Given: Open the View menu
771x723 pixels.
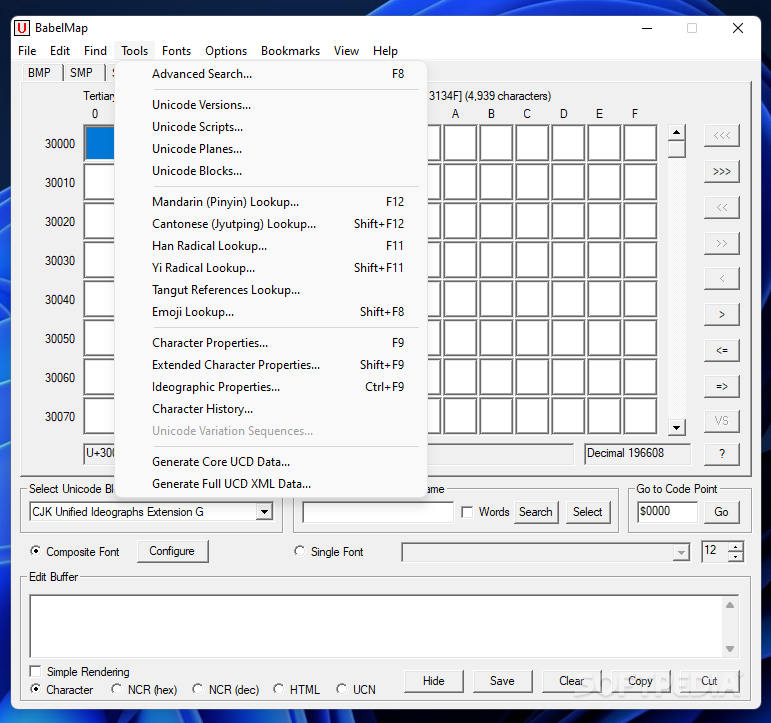Looking at the screenshot, I should point(347,51).
